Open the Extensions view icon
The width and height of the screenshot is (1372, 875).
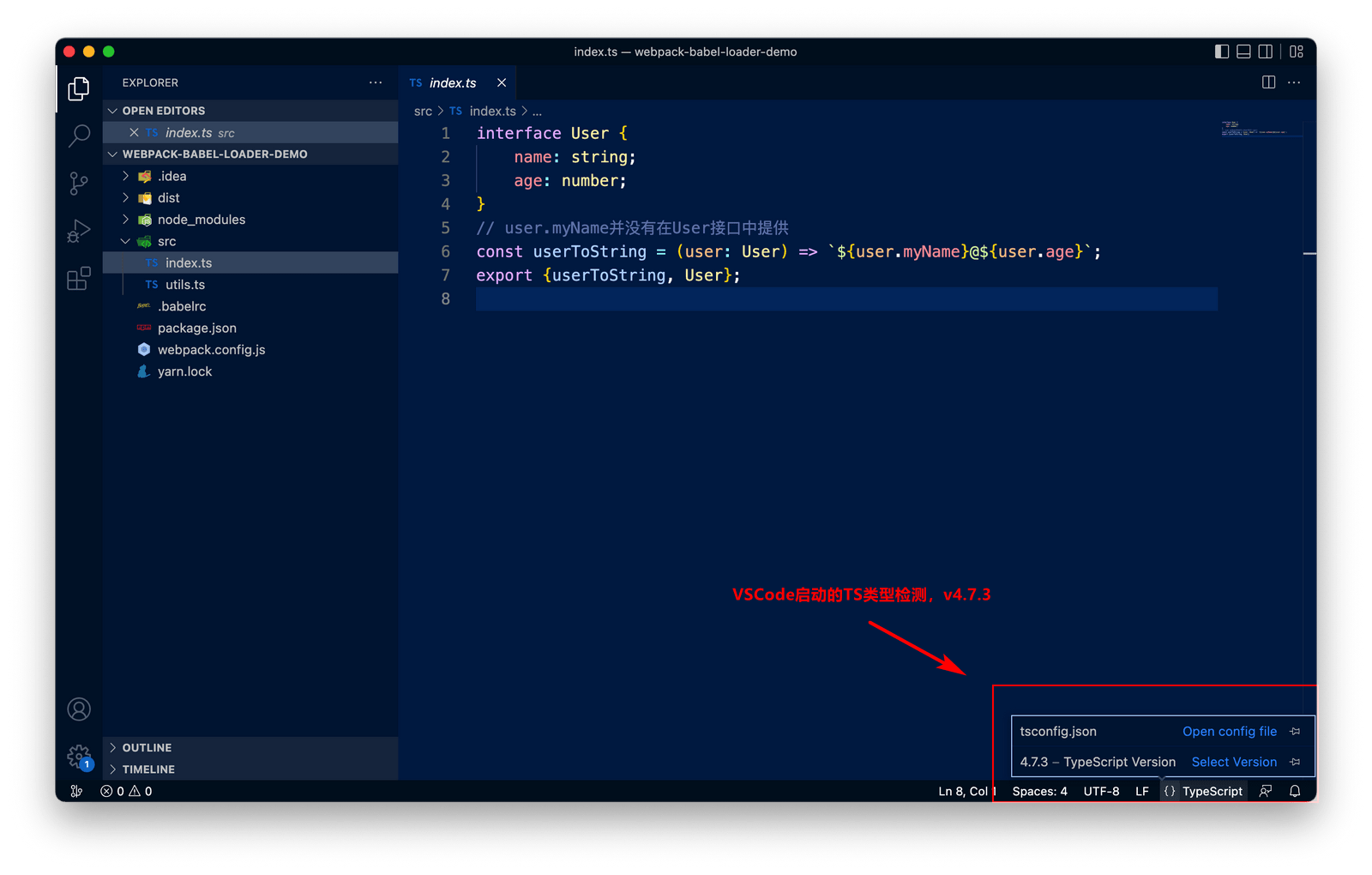pos(79,278)
